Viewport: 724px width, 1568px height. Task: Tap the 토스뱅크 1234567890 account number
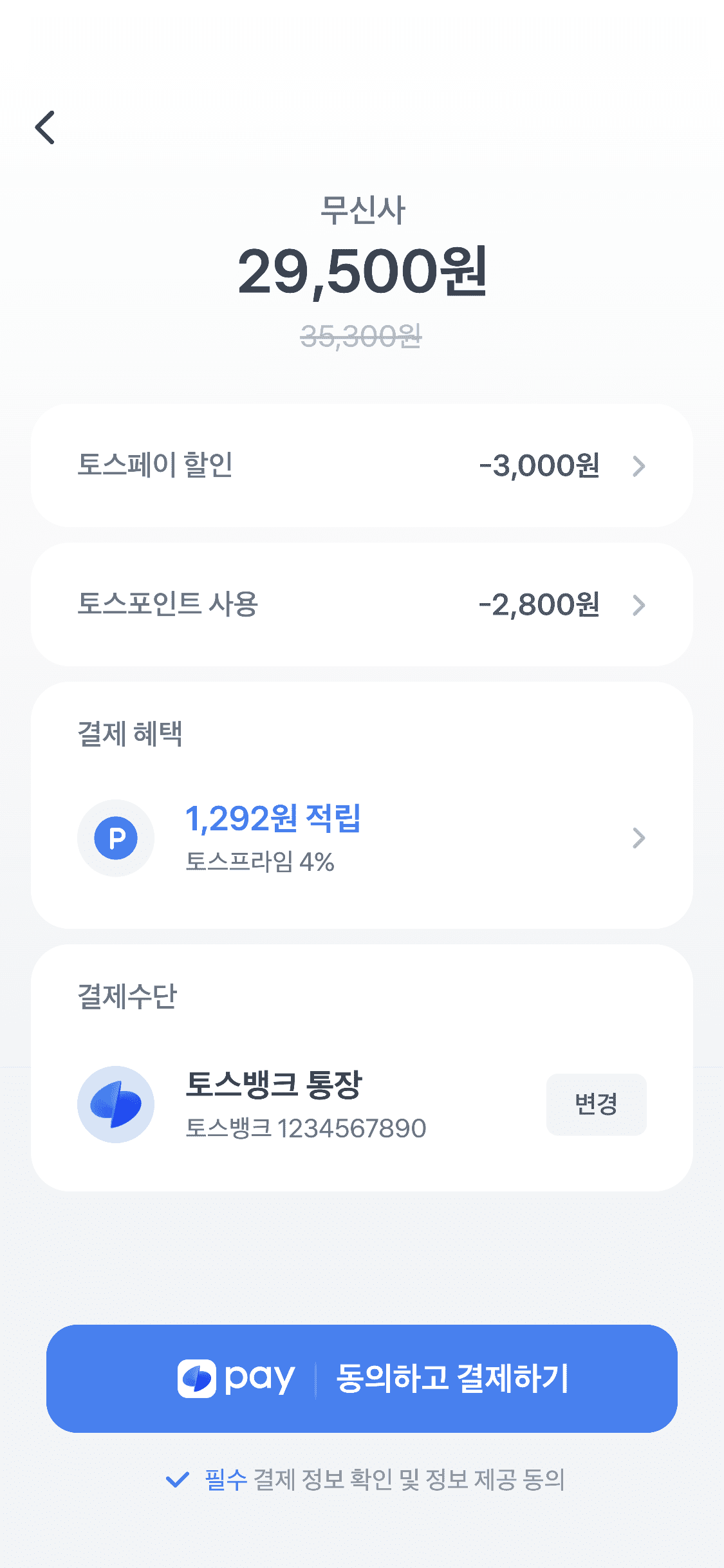click(306, 1128)
